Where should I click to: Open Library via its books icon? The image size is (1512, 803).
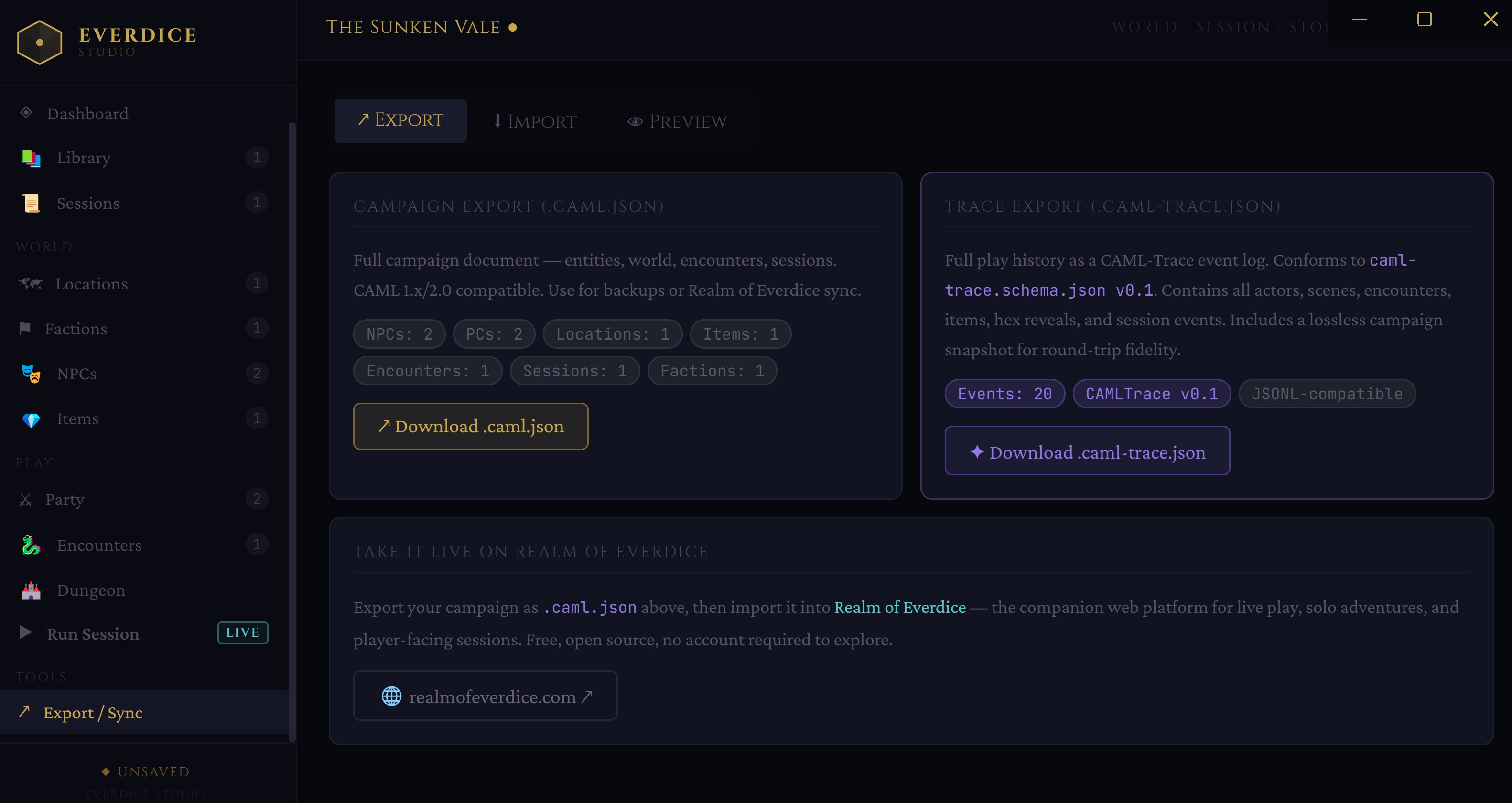(x=31, y=159)
